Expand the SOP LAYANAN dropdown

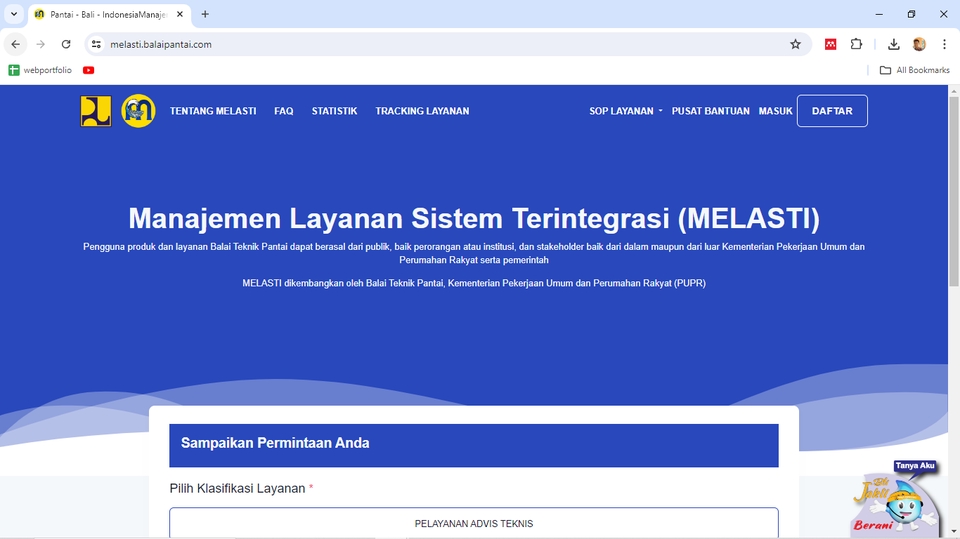626,111
